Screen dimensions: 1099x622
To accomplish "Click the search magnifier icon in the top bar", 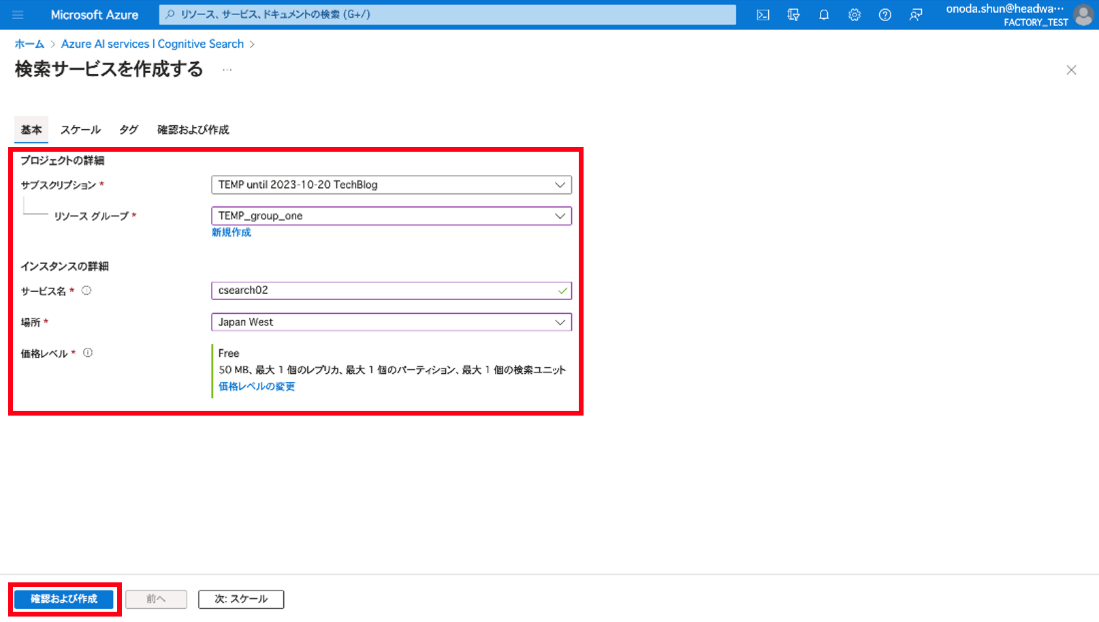I will [x=170, y=15].
